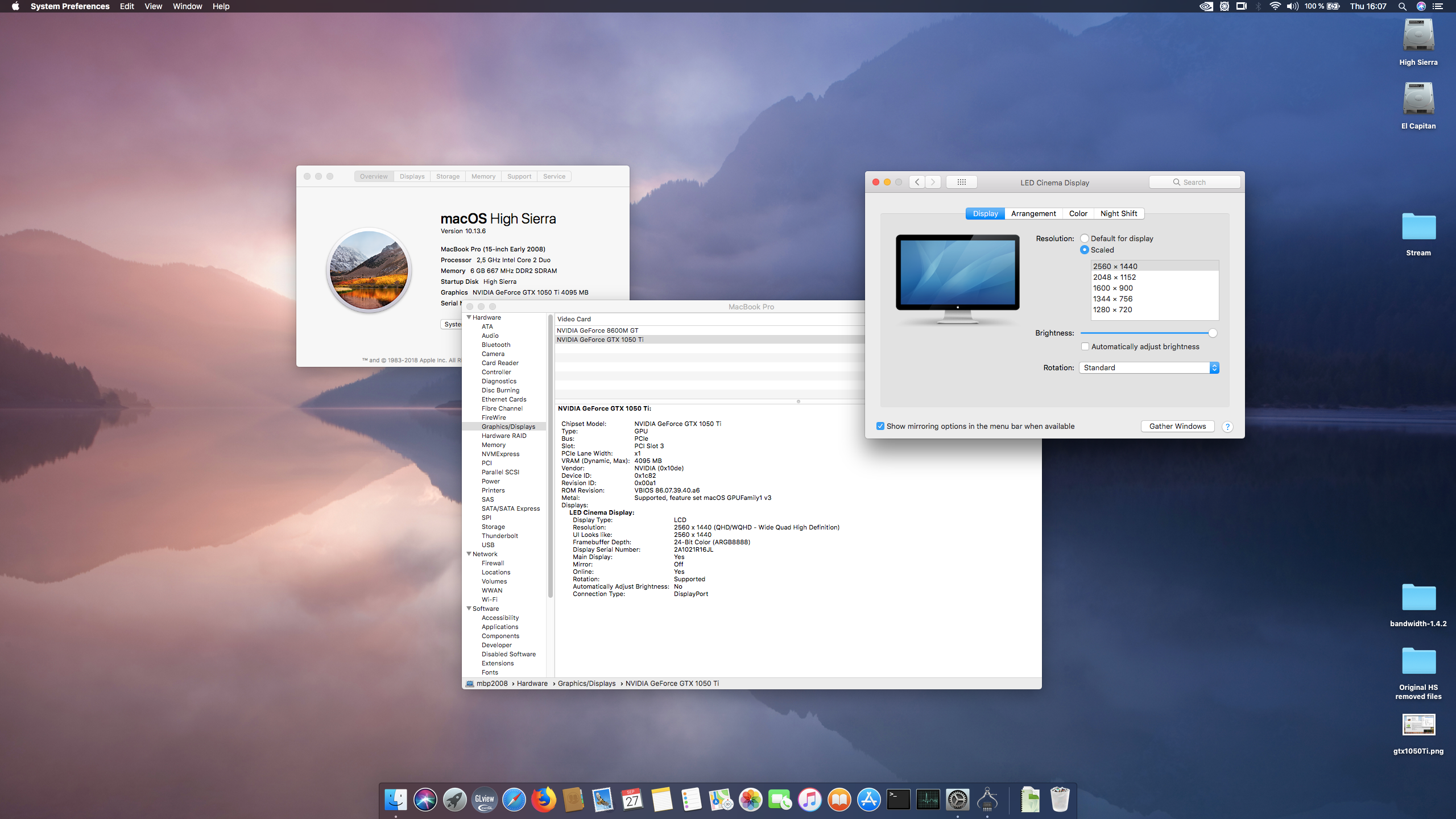Select the Scaled resolution option
The image size is (1456, 819).
click(x=1085, y=250)
